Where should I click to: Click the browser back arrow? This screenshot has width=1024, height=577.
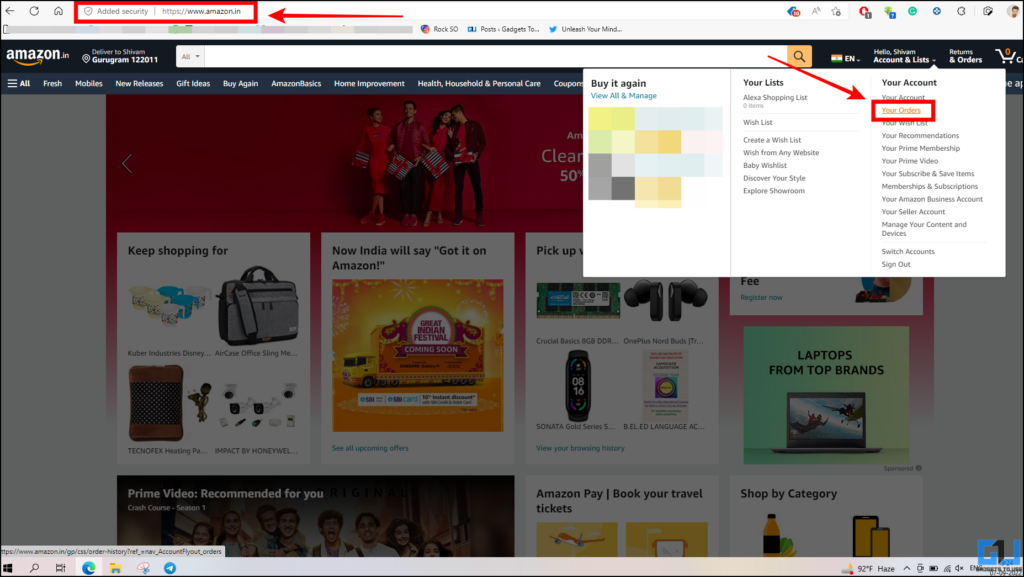10,11
